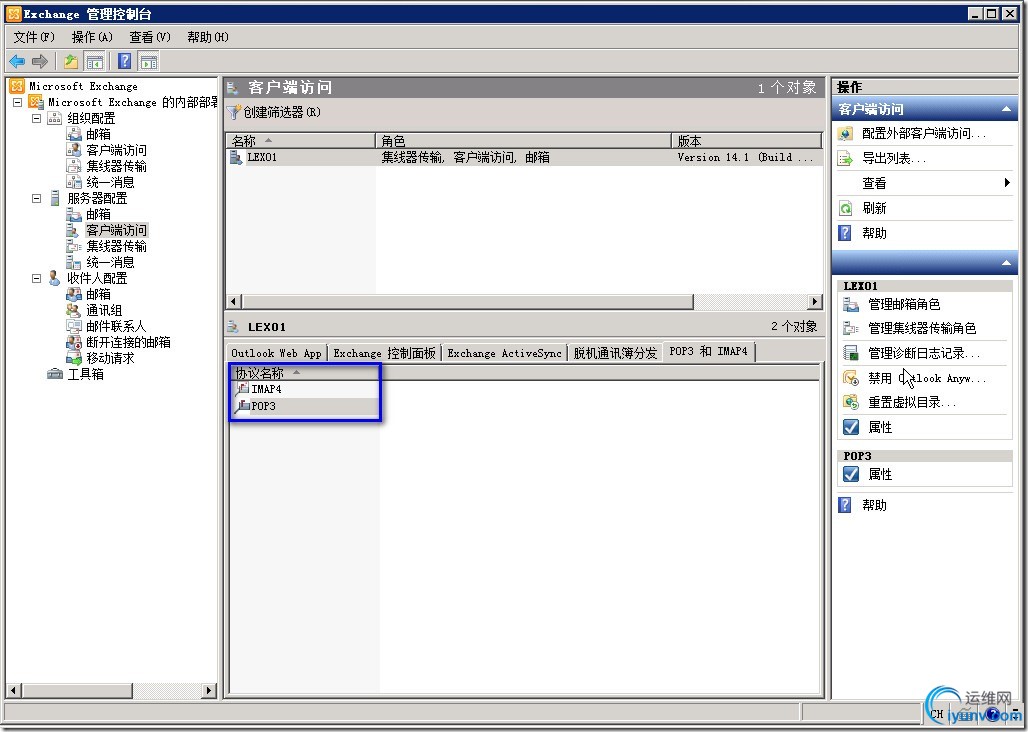Collapse the Microsoft Exchange 的内部部署 node
1028x732 pixels.
[x=18, y=102]
